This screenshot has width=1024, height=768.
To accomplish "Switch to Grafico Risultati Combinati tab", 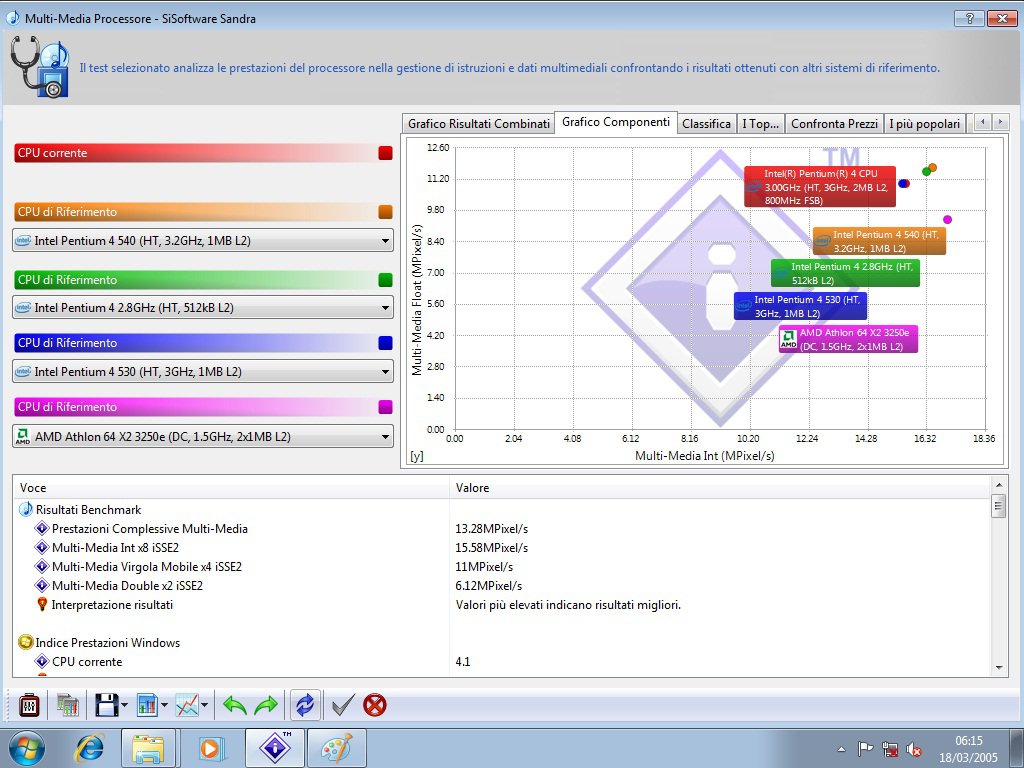I will (x=478, y=124).
